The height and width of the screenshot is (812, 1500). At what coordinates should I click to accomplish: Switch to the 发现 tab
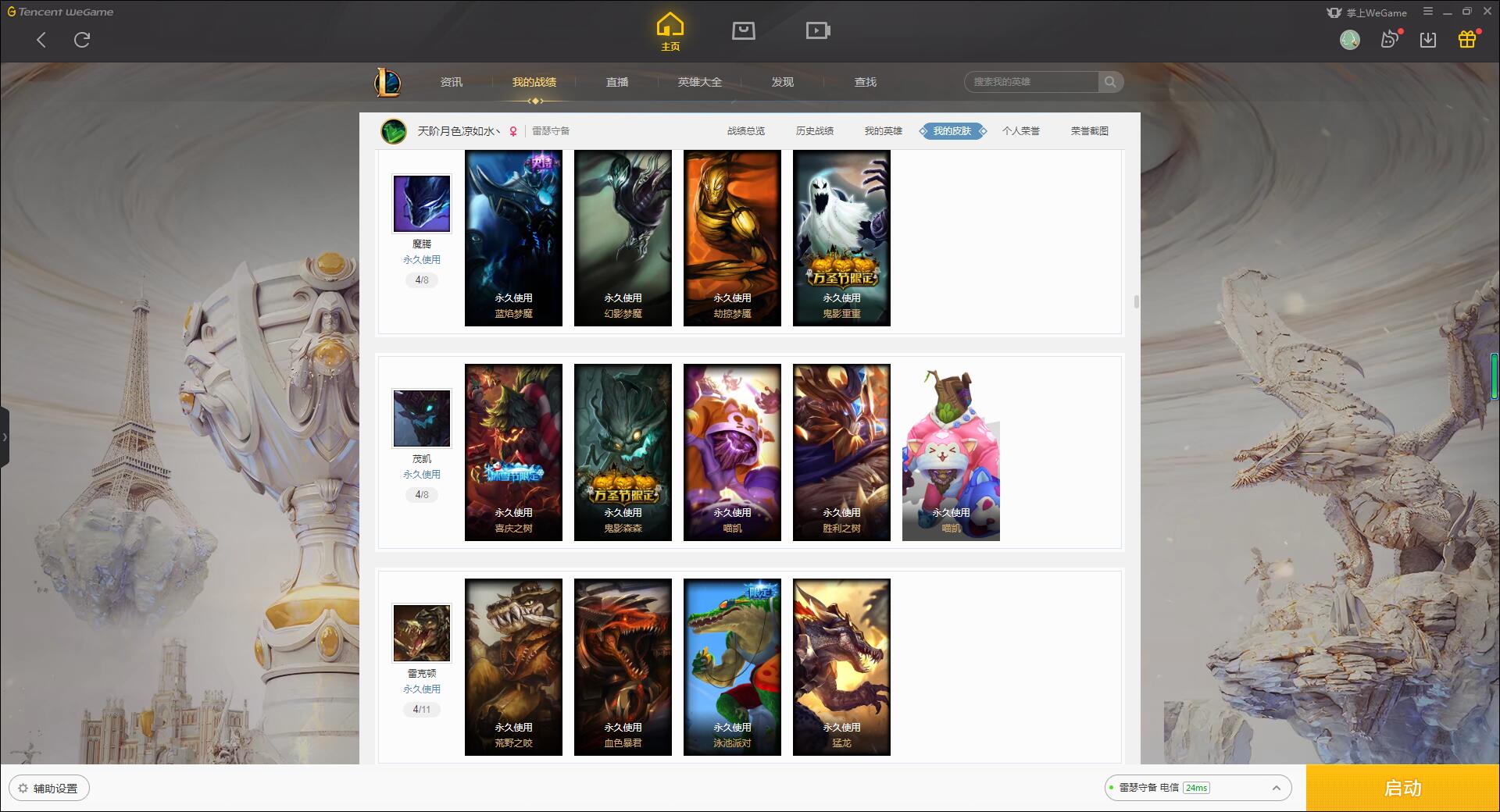coord(783,82)
